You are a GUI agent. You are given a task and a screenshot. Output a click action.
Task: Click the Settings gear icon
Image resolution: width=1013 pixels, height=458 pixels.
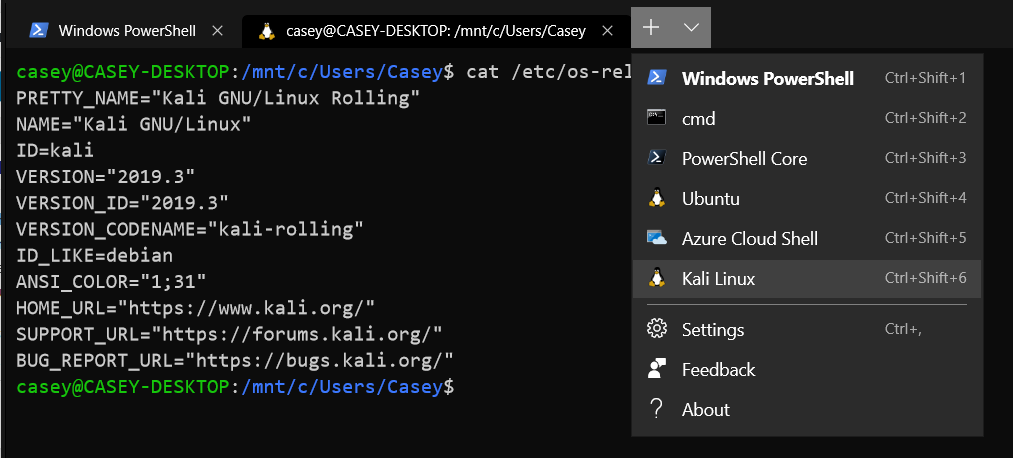click(657, 329)
